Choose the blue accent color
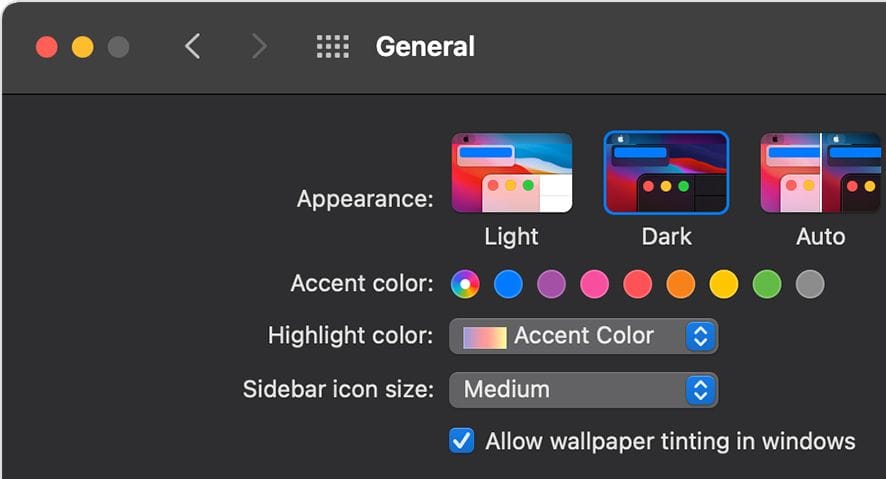Screen dimensions: 886x479 [x=508, y=284]
